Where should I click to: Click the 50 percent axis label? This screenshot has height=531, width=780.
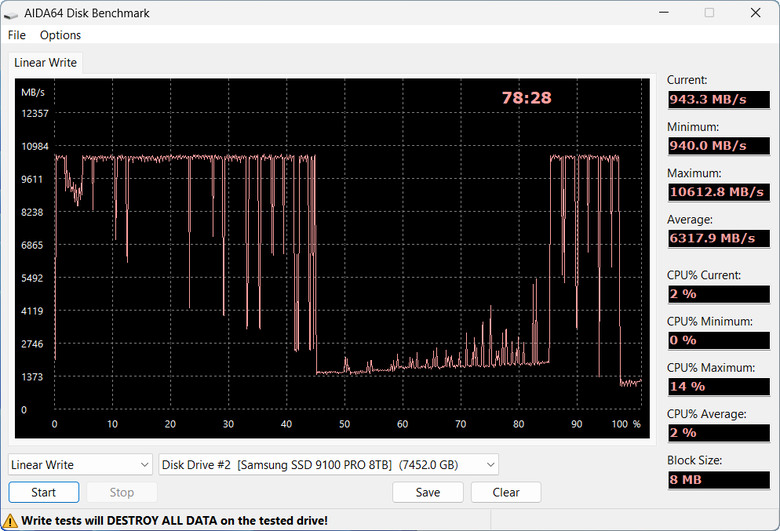(344, 424)
